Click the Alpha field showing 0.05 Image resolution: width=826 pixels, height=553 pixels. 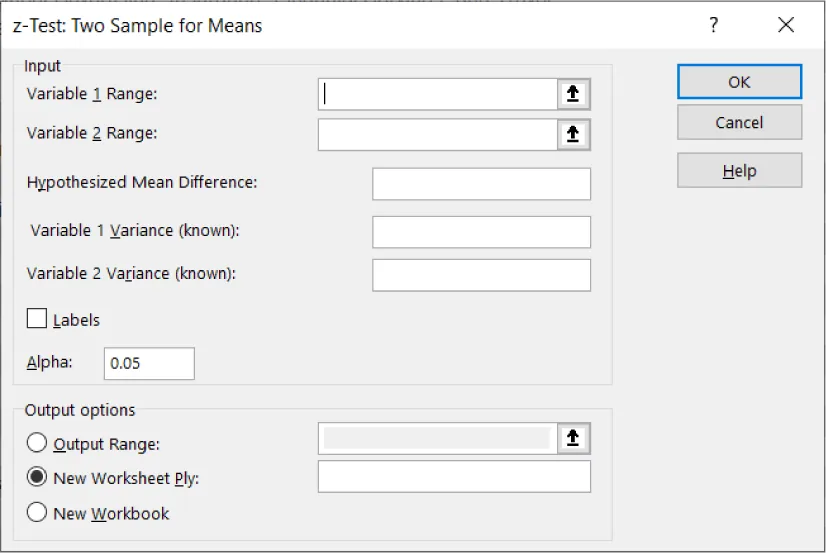149,364
